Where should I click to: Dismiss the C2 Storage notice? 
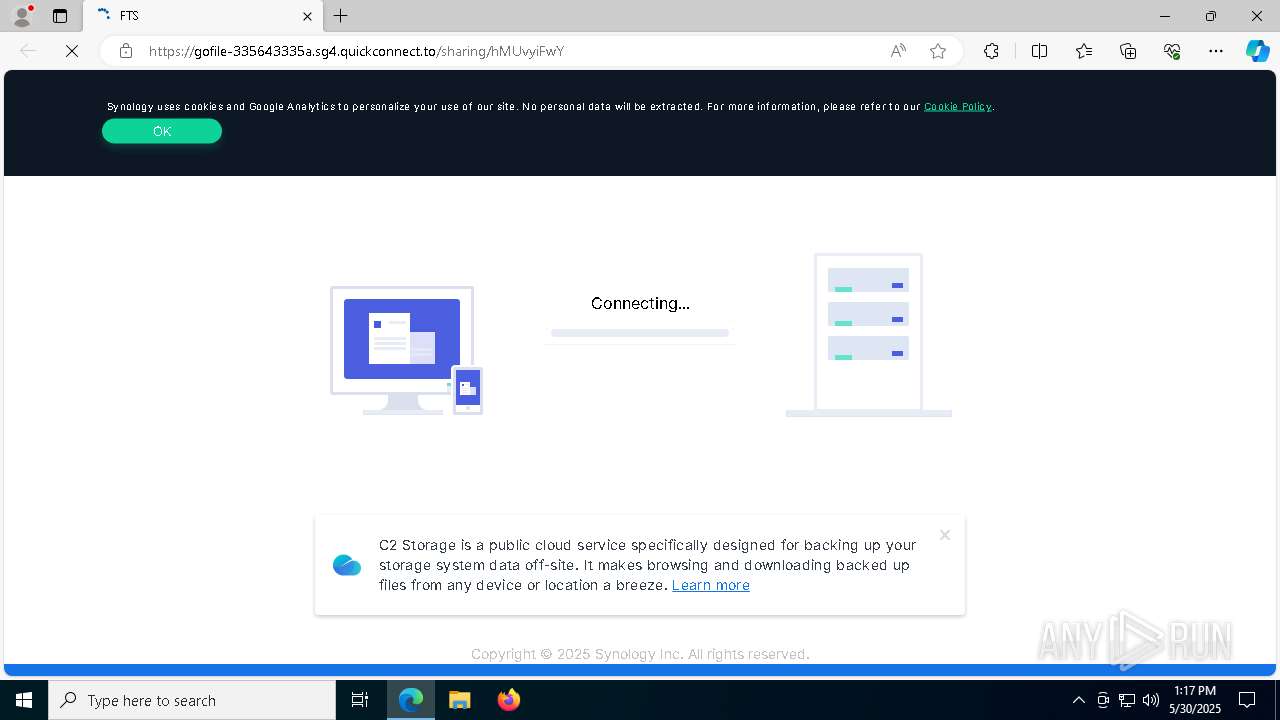[x=945, y=535]
